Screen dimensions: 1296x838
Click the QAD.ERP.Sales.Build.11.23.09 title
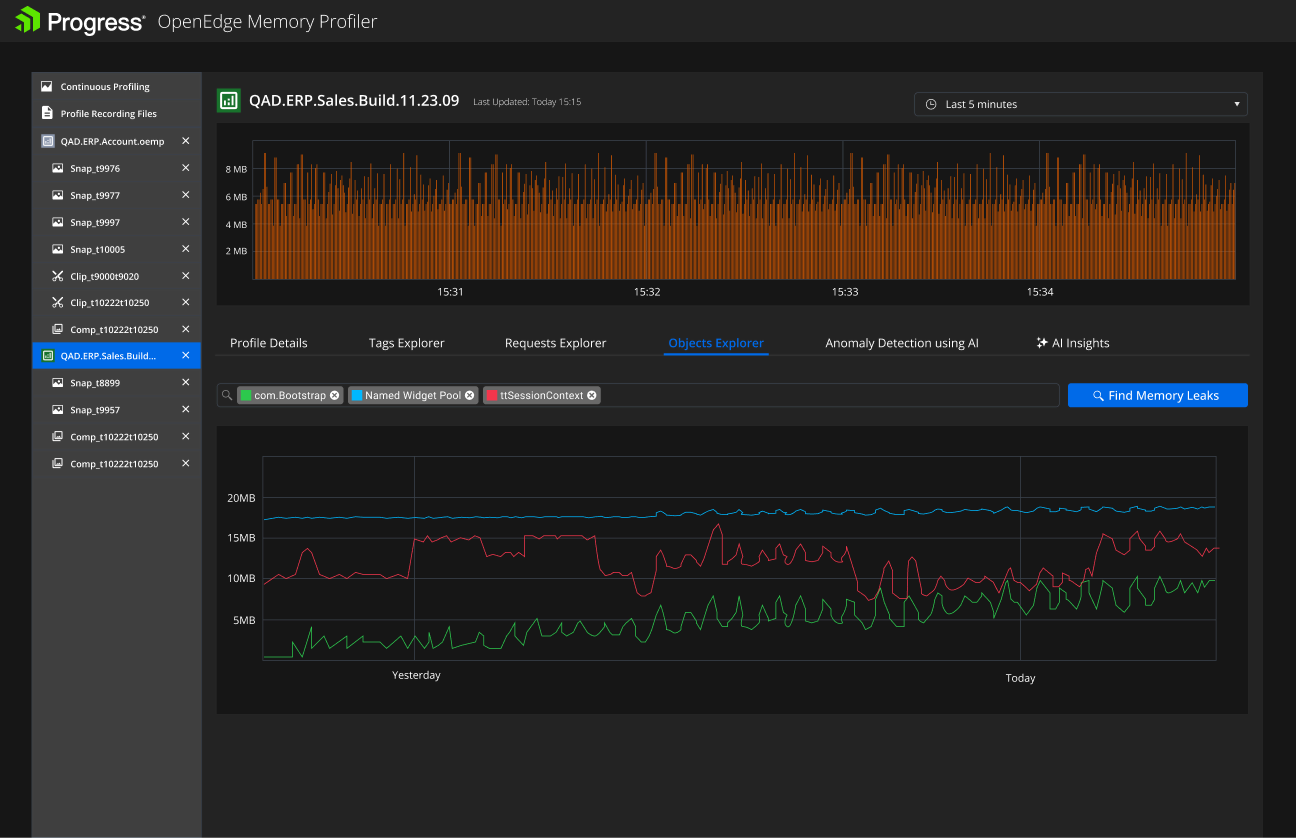point(354,100)
